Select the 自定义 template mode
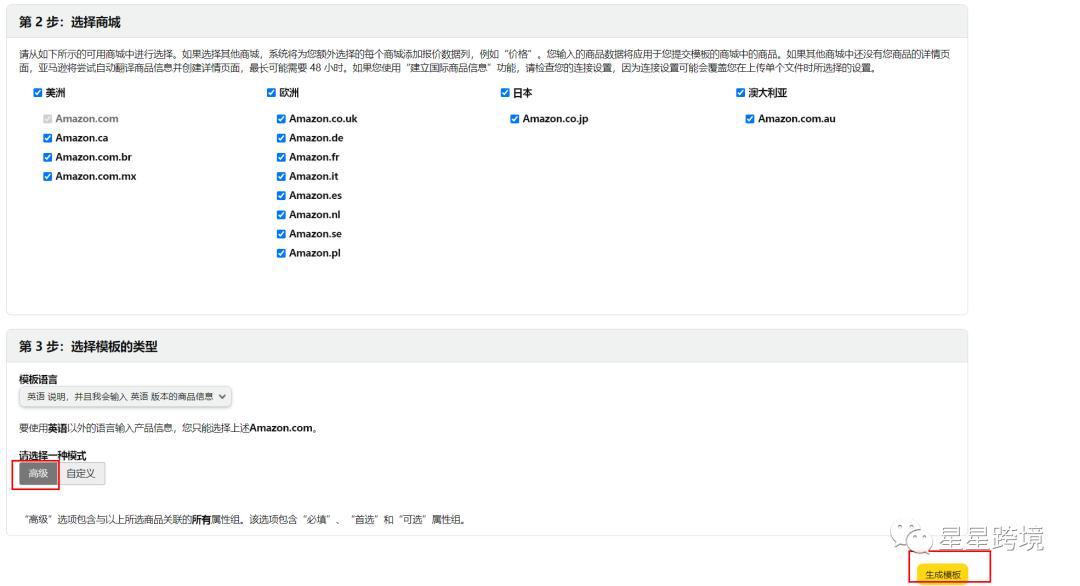The height and width of the screenshot is (586, 1080). coord(78,473)
